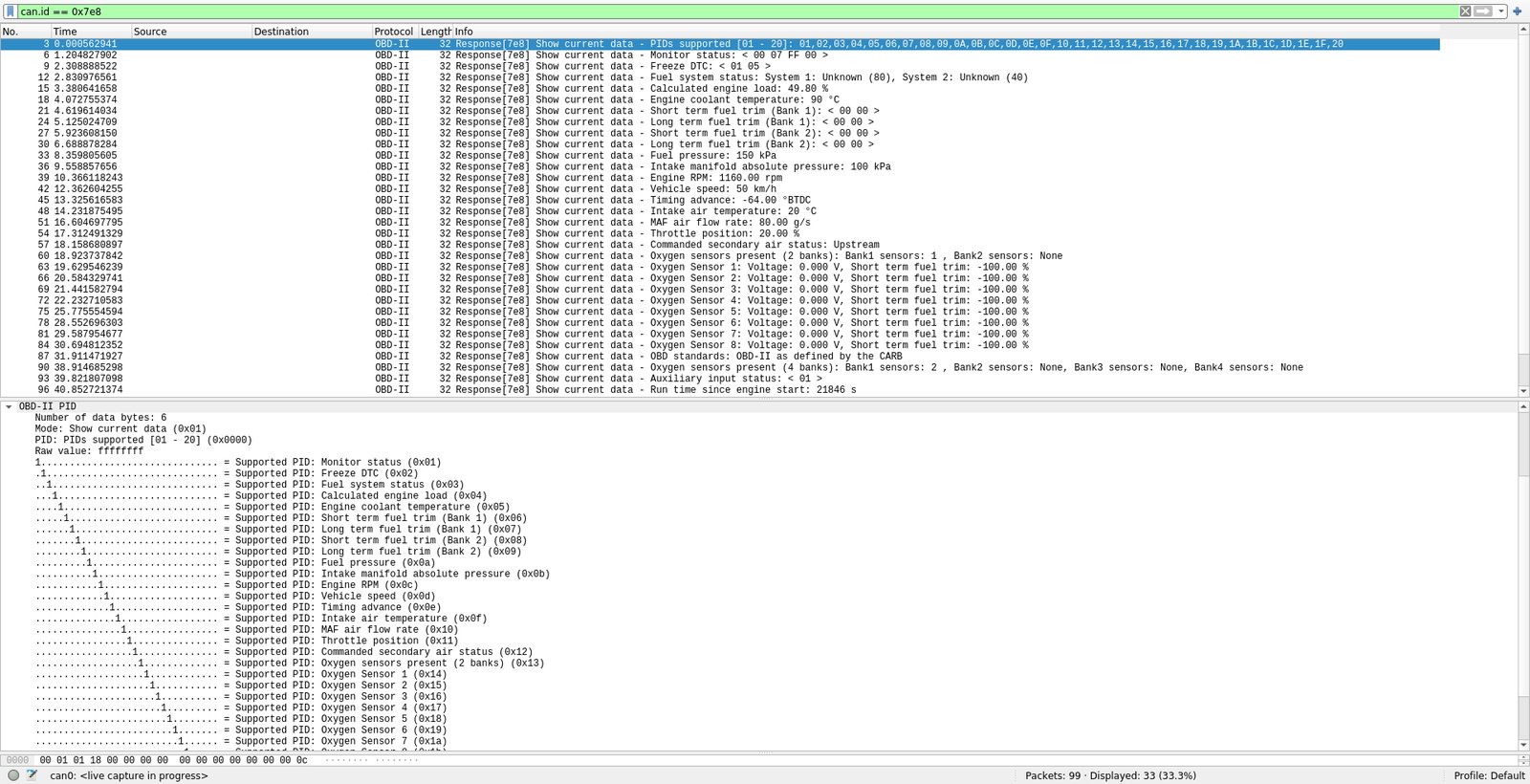Select packet 33 Fuel pressure 150 kPa row

coord(720,156)
